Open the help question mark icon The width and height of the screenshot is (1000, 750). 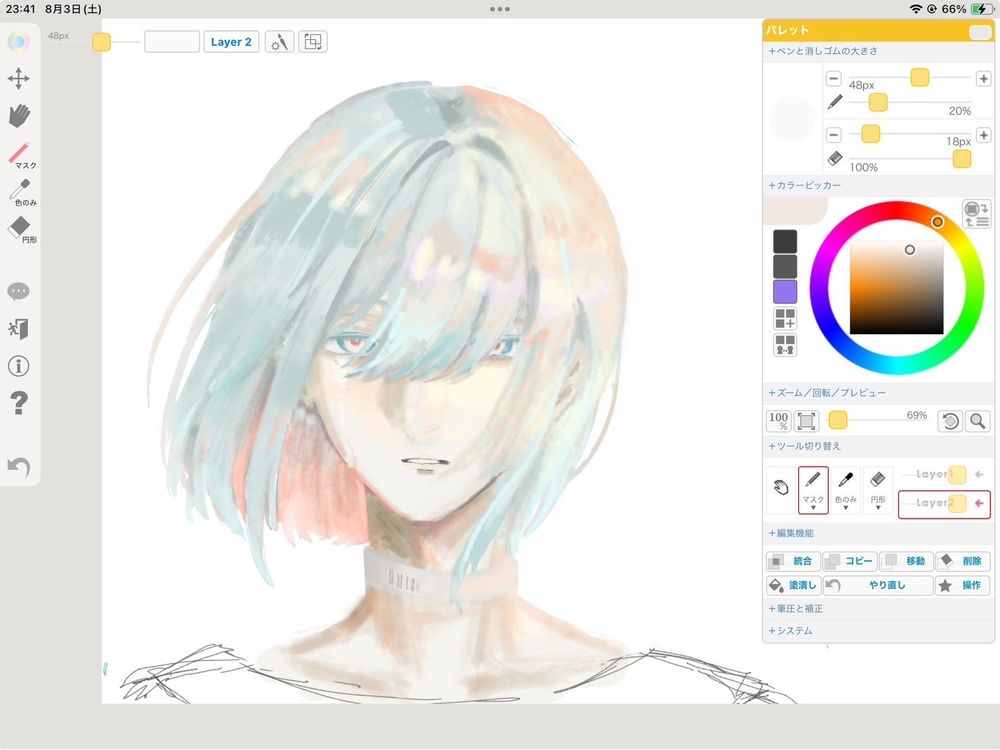point(18,403)
